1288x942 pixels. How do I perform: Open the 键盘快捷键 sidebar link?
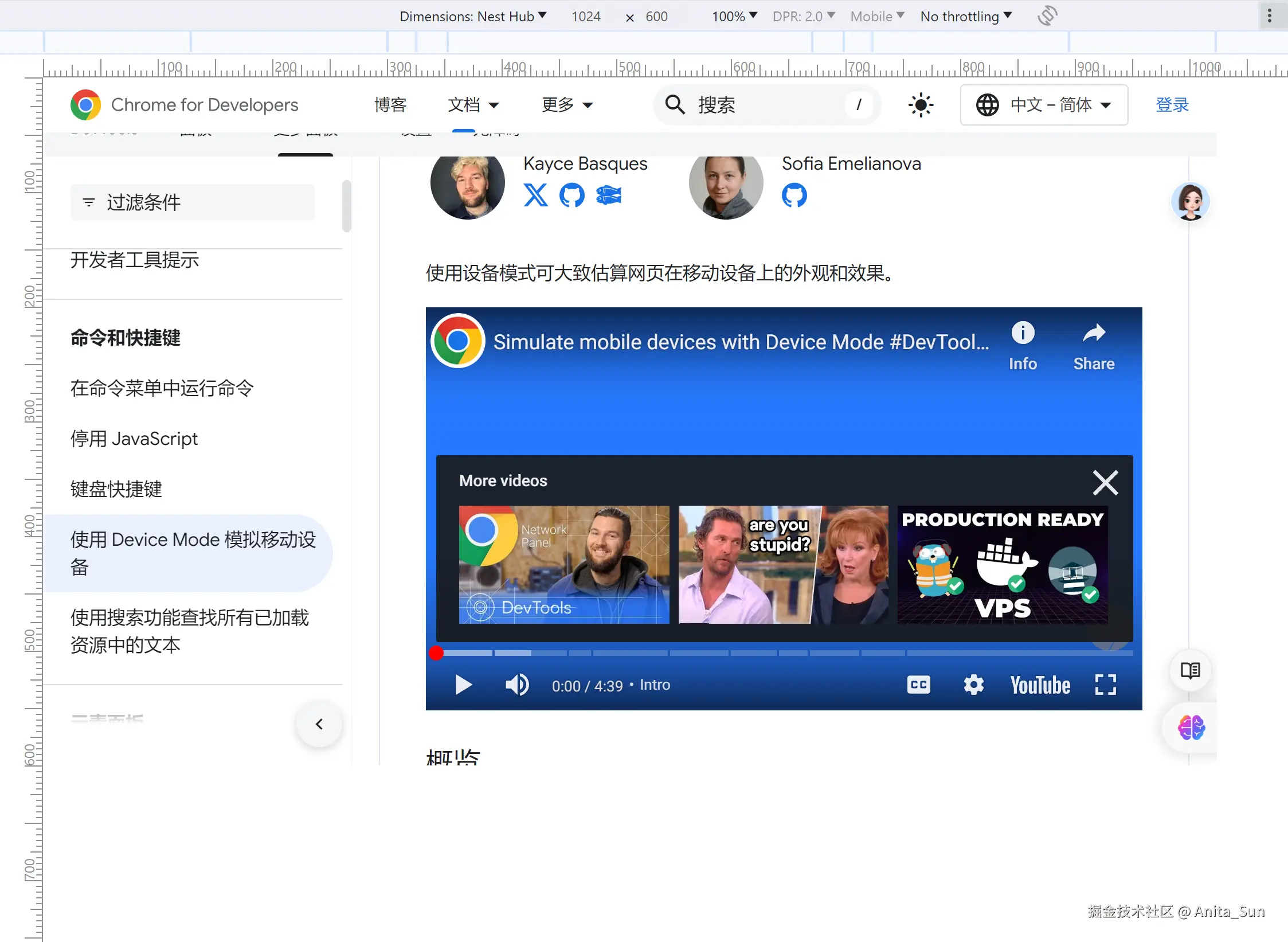116,489
